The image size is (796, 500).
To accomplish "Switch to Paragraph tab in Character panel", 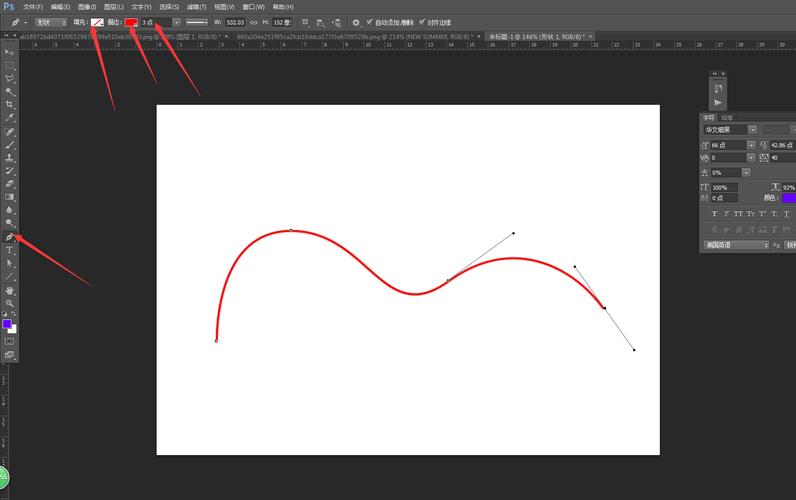I will coord(727,118).
